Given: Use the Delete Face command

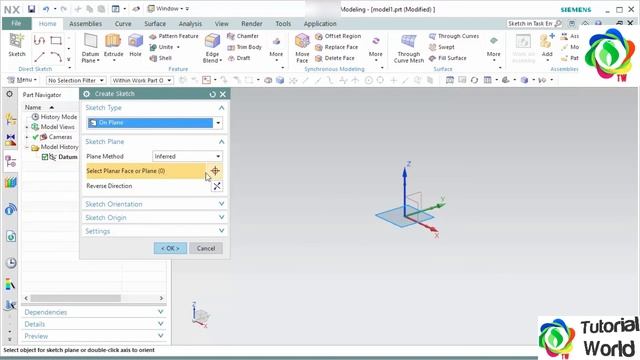Looking at the screenshot, I should click(335, 58).
